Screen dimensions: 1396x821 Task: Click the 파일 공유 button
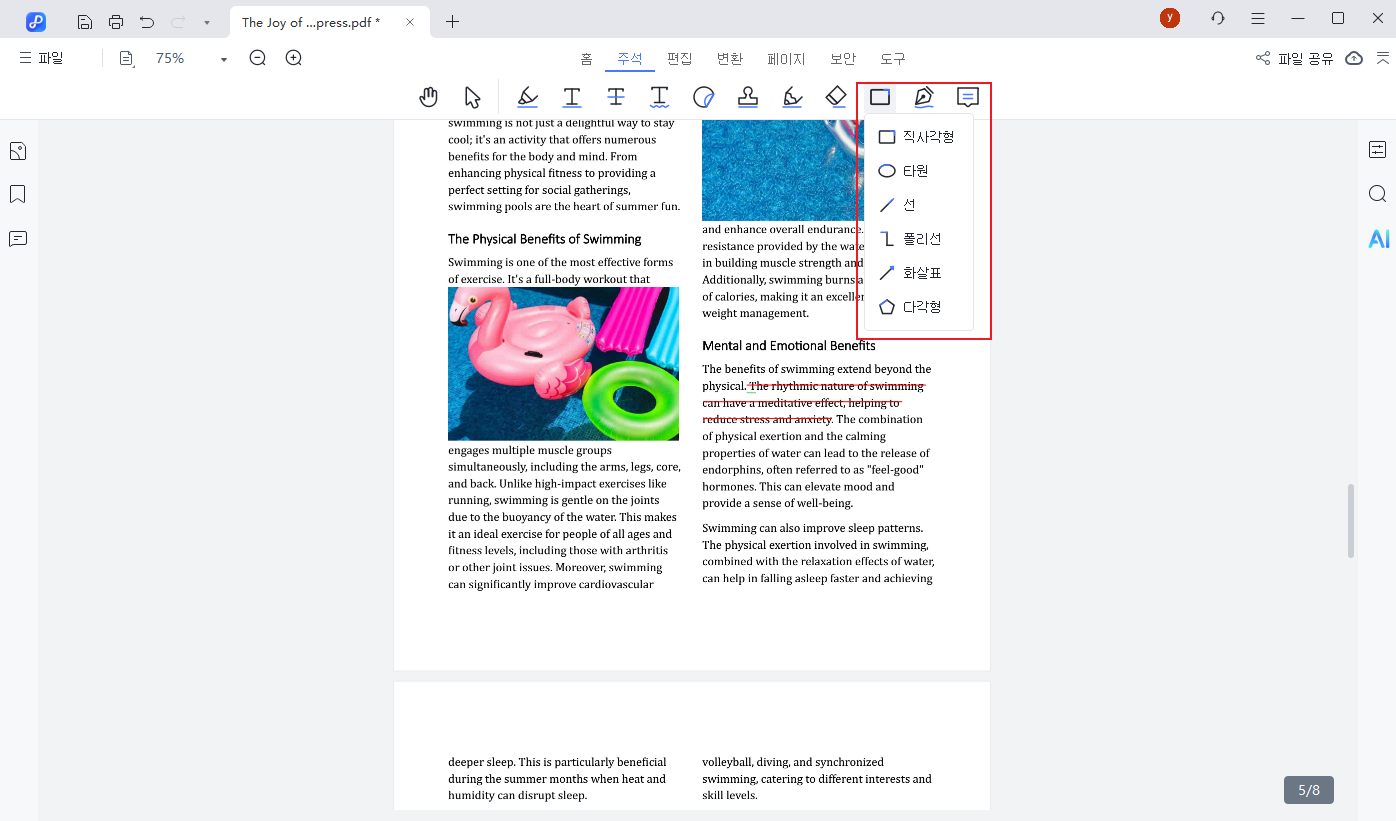[1295, 59]
